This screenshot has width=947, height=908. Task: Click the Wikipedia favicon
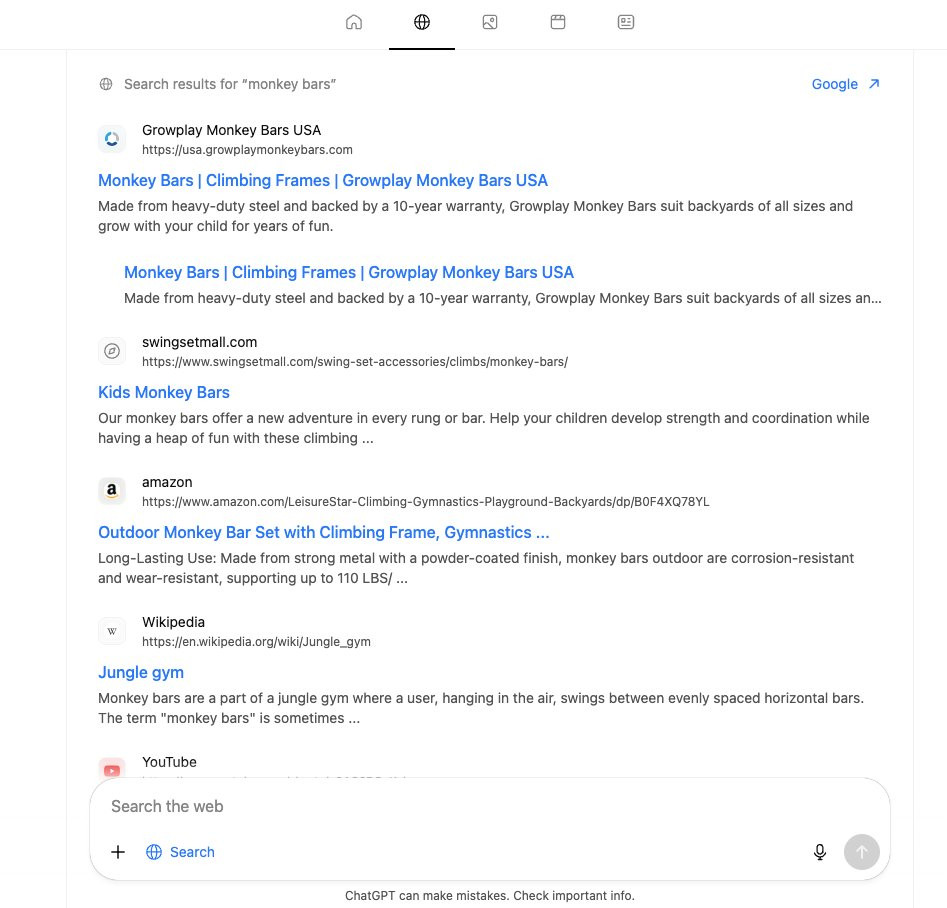(x=112, y=631)
